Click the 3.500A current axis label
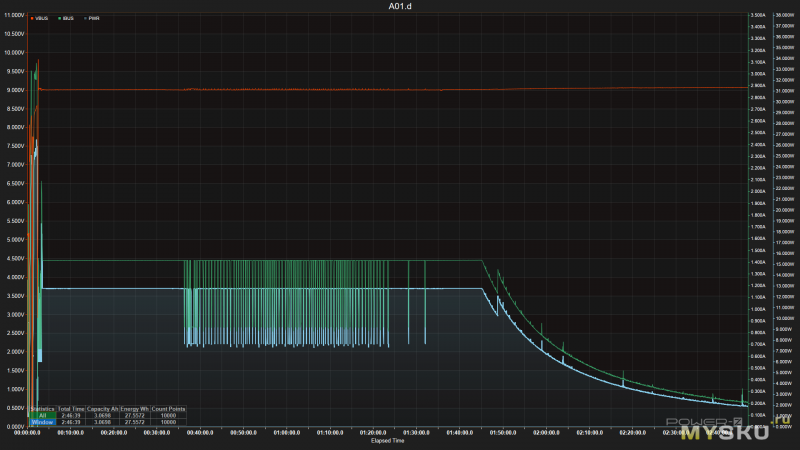The width and height of the screenshot is (800, 450). (758, 15)
